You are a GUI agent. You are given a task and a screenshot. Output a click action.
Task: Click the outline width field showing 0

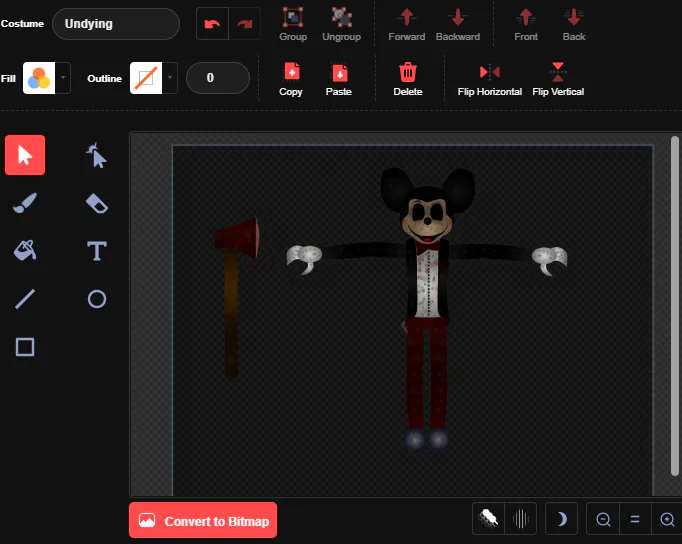(218, 78)
